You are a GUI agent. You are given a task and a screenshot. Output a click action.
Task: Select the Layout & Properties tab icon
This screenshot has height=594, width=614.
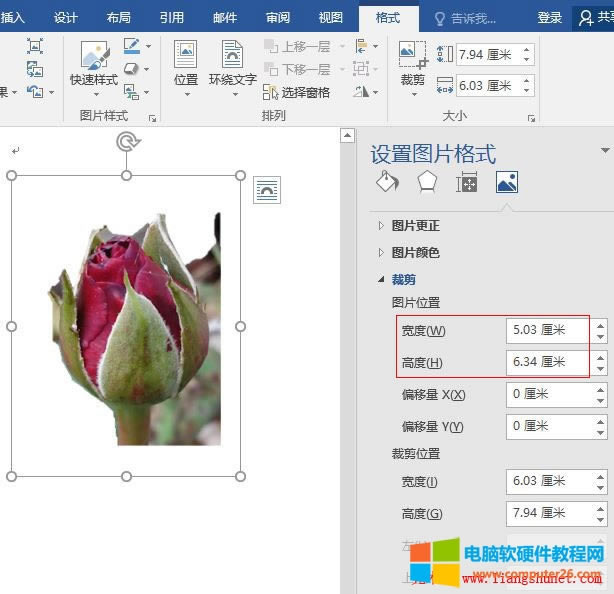coord(466,182)
